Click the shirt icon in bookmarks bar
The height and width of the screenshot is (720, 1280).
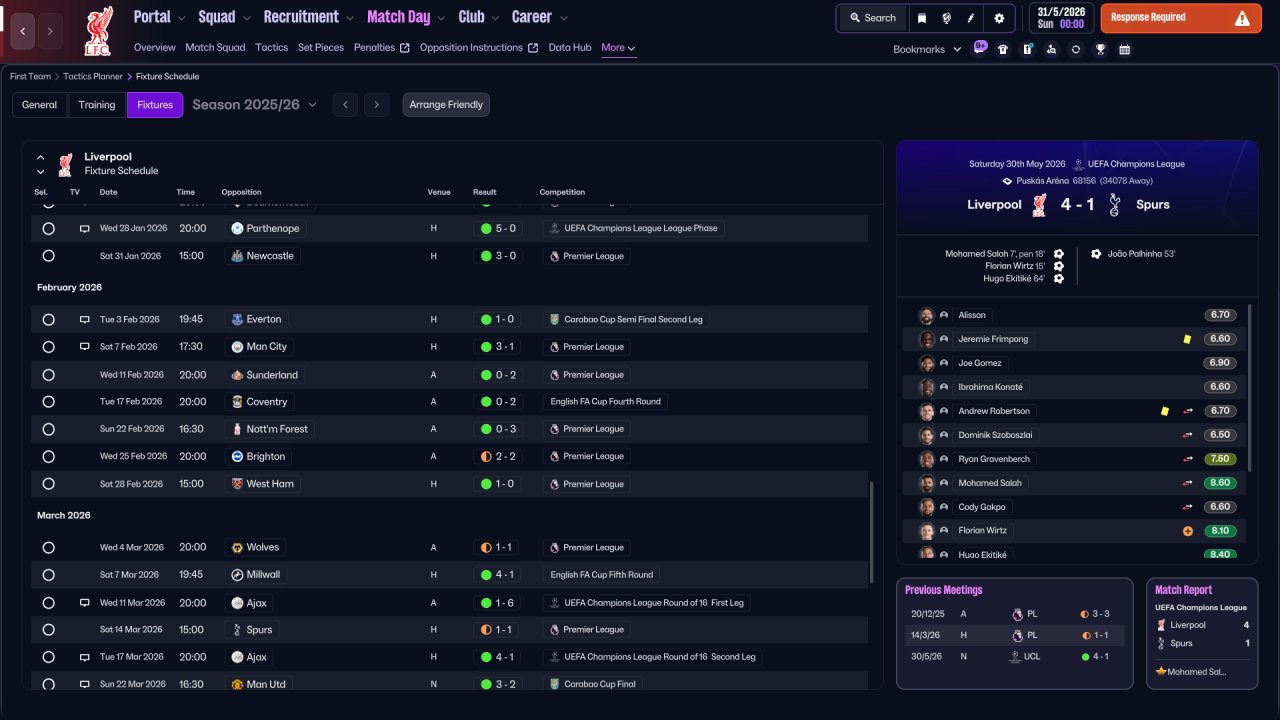tap(1003, 49)
